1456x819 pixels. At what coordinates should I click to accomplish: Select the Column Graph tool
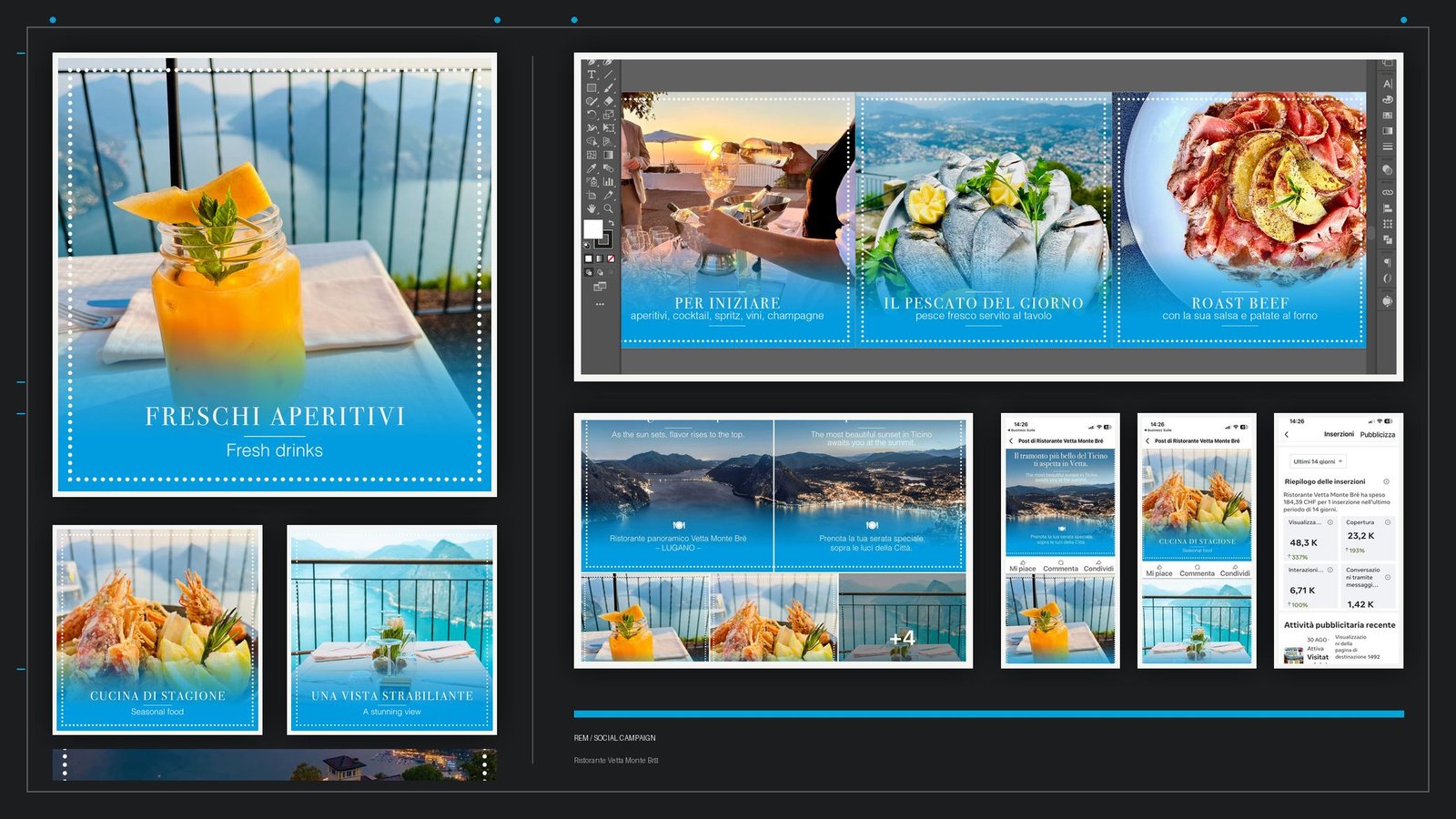[x=609, y=182]
